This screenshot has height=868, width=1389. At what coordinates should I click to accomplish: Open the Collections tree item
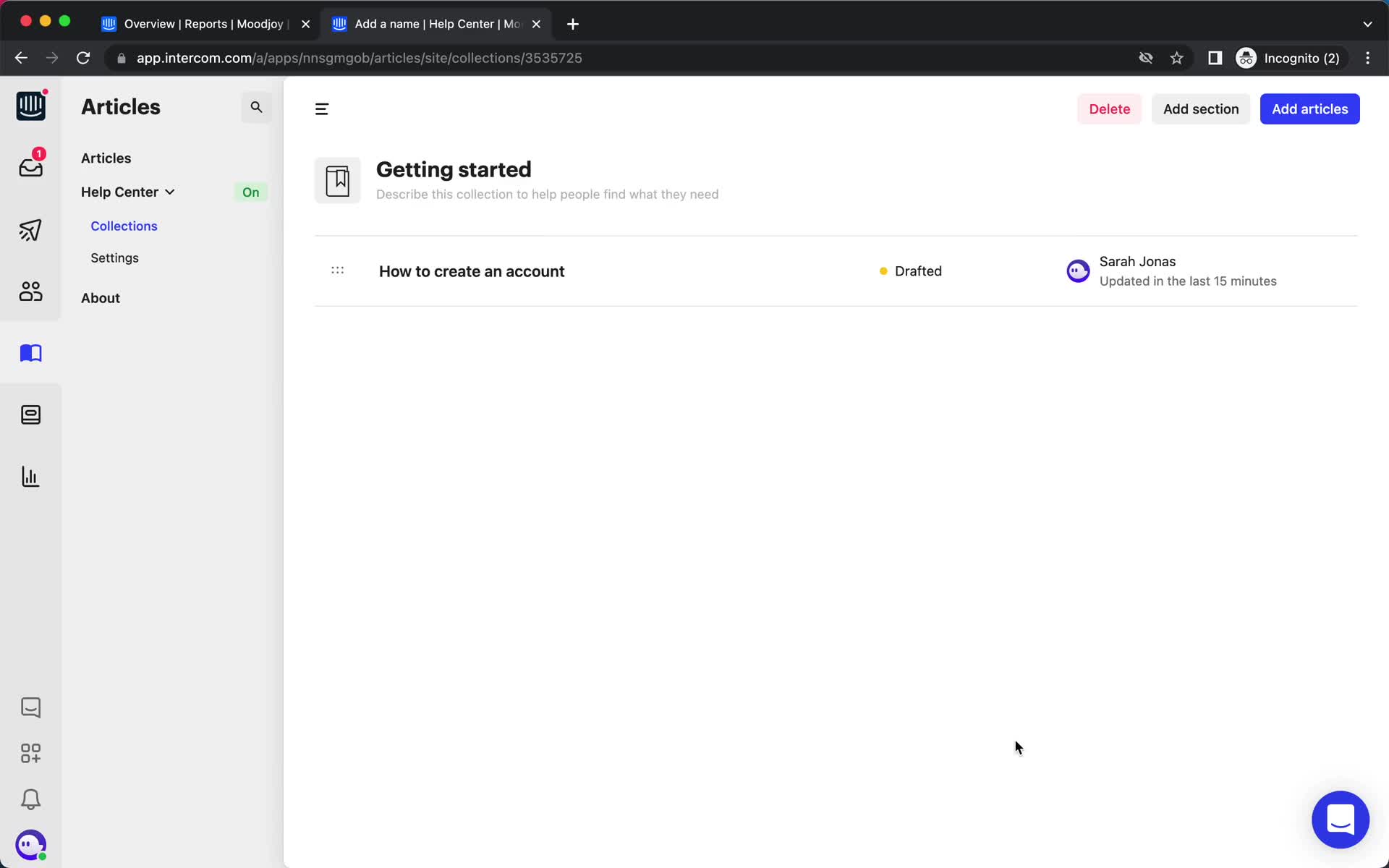pos(124,226)
